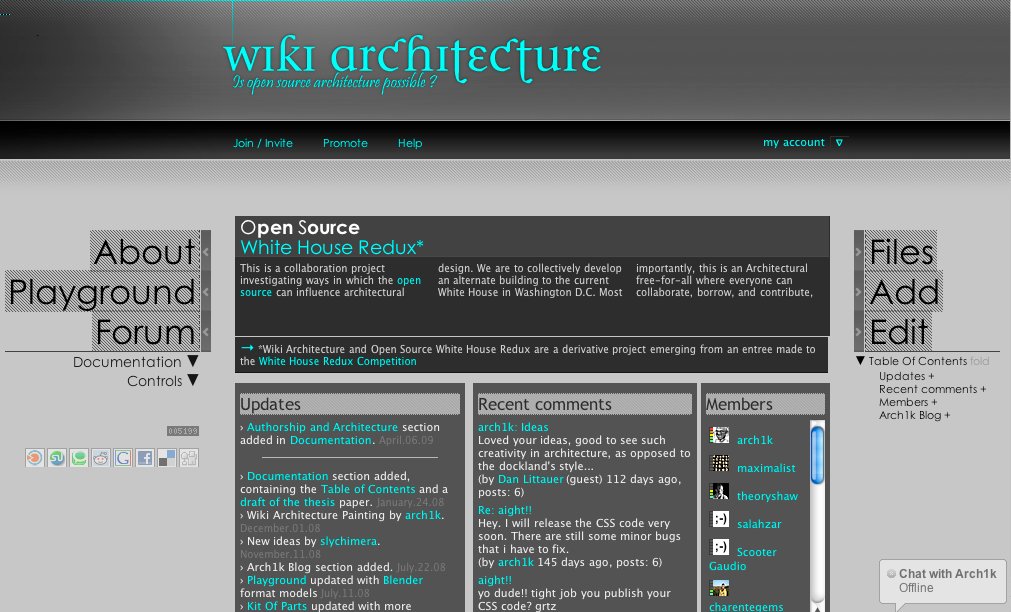The image size is (1011, 612).
Task: Open the Playground page from sidebar
Action: 101,292
